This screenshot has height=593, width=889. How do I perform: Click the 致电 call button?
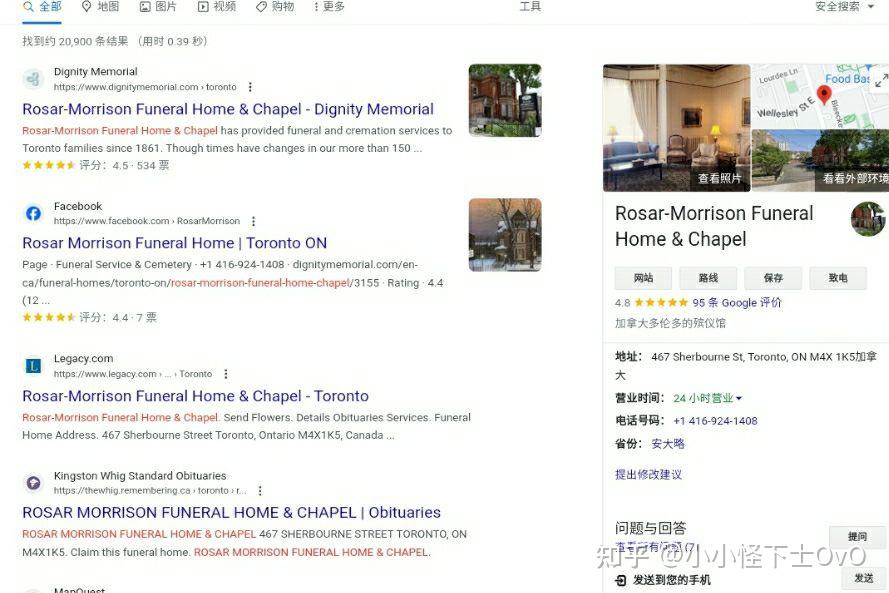(838, 278)
